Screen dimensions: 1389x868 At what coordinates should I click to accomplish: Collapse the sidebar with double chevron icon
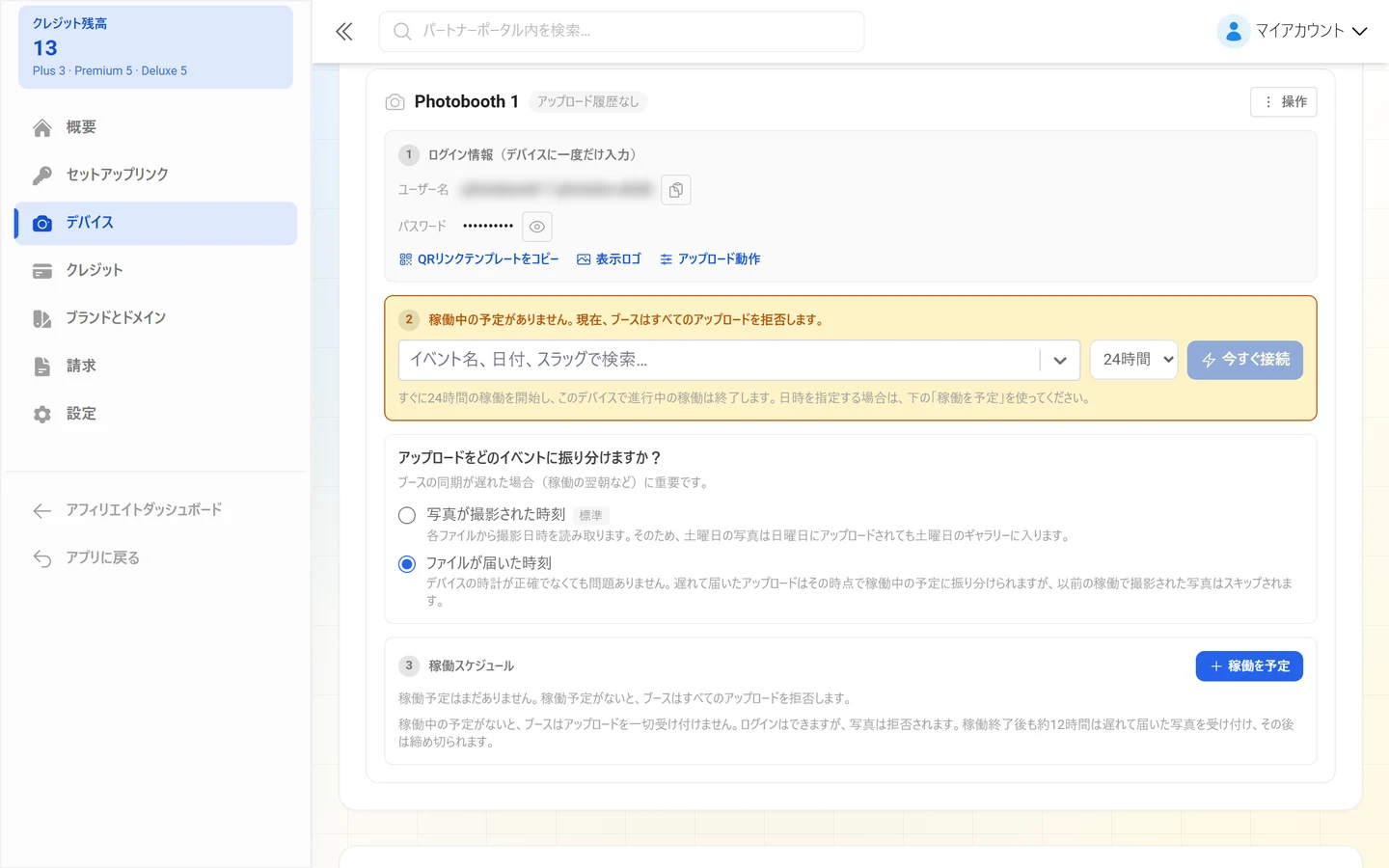coord(344,32)
